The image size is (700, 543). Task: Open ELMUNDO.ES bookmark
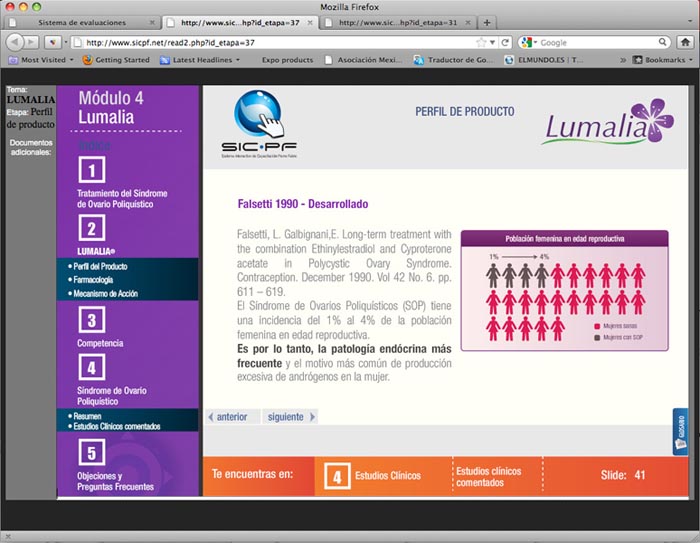[543, 60]
